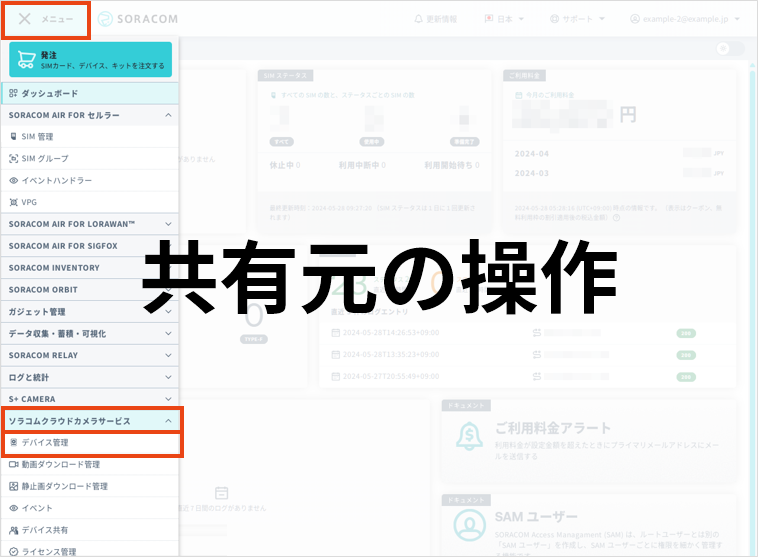Click the bell notification icon

419,19
